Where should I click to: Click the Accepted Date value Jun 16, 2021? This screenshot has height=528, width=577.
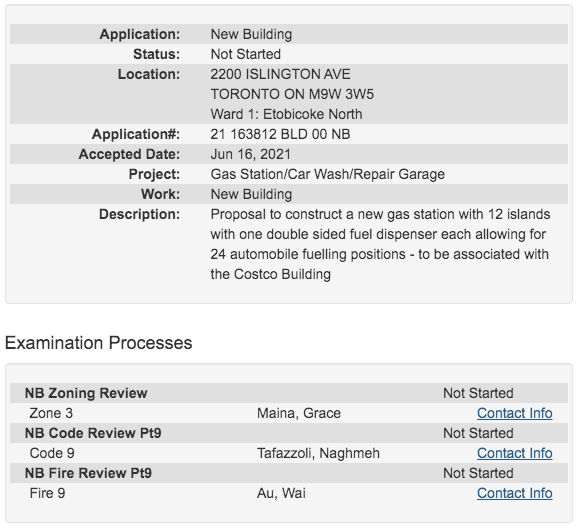[x=250, y=154]
